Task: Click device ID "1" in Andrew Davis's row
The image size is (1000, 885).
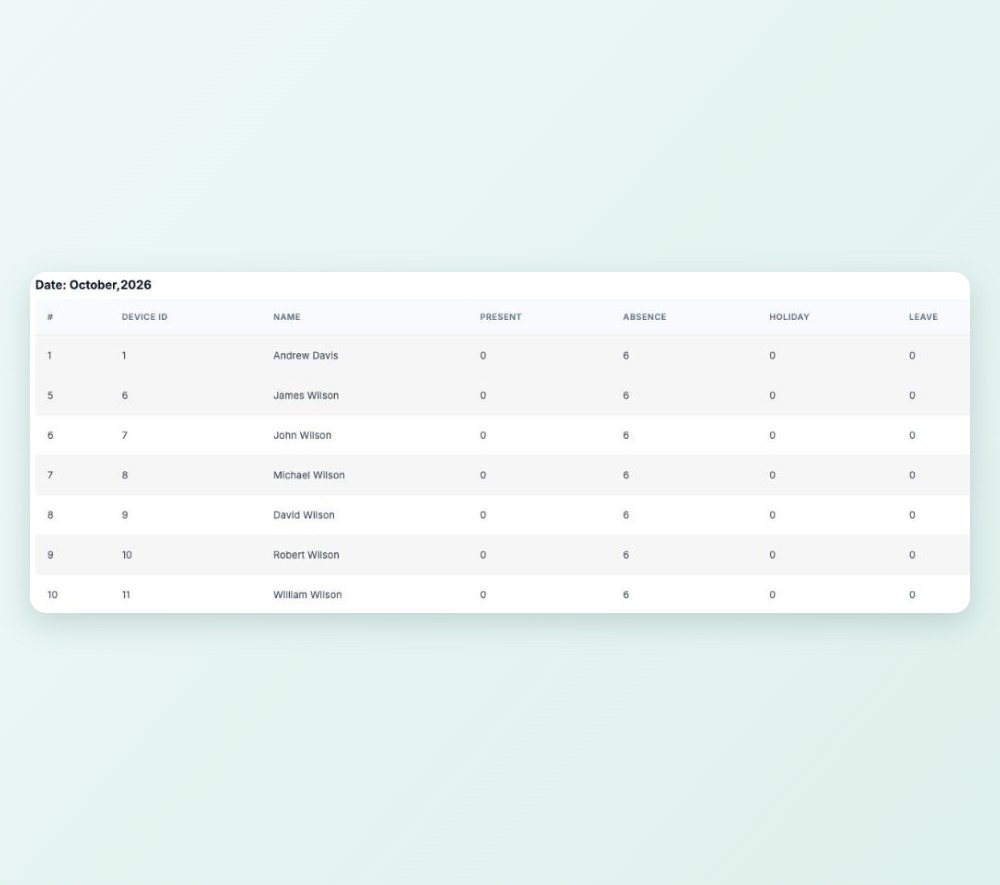Action: coord(124,356)
